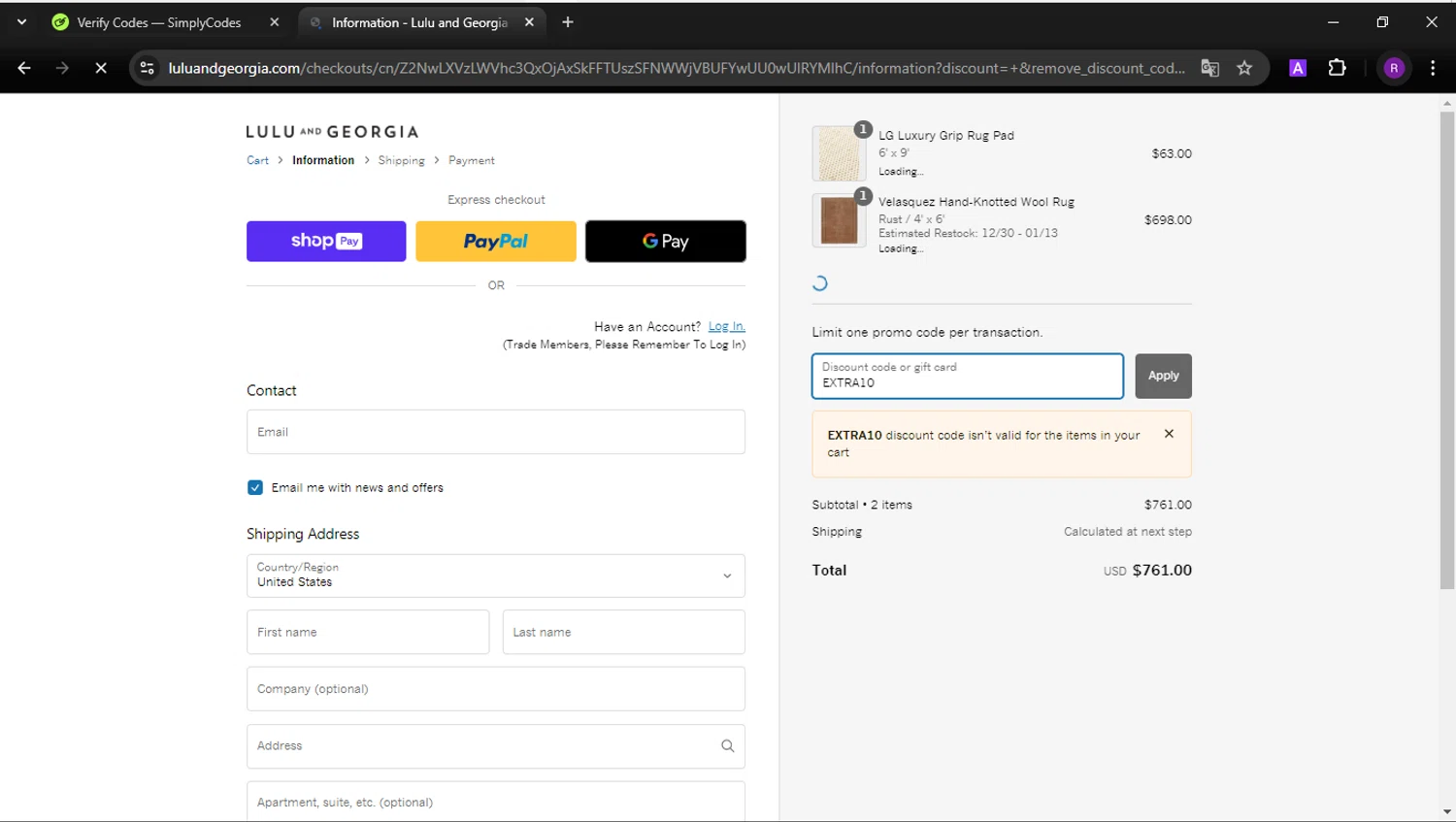Select the $63.00 rug pad price
Image resolution: width=1456 pixels, height=822 pixels.
1172,153
